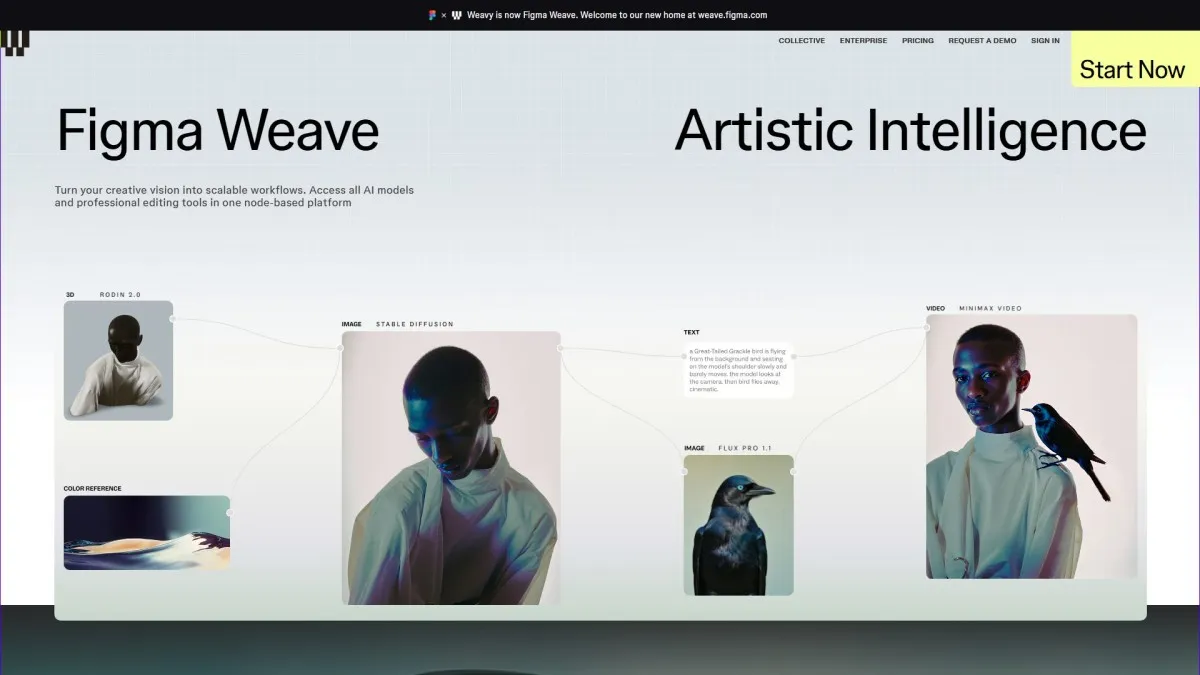Select the Stable Diffusion image node
The width and height of the screenshot is (1200, 675).
(451, 468)
